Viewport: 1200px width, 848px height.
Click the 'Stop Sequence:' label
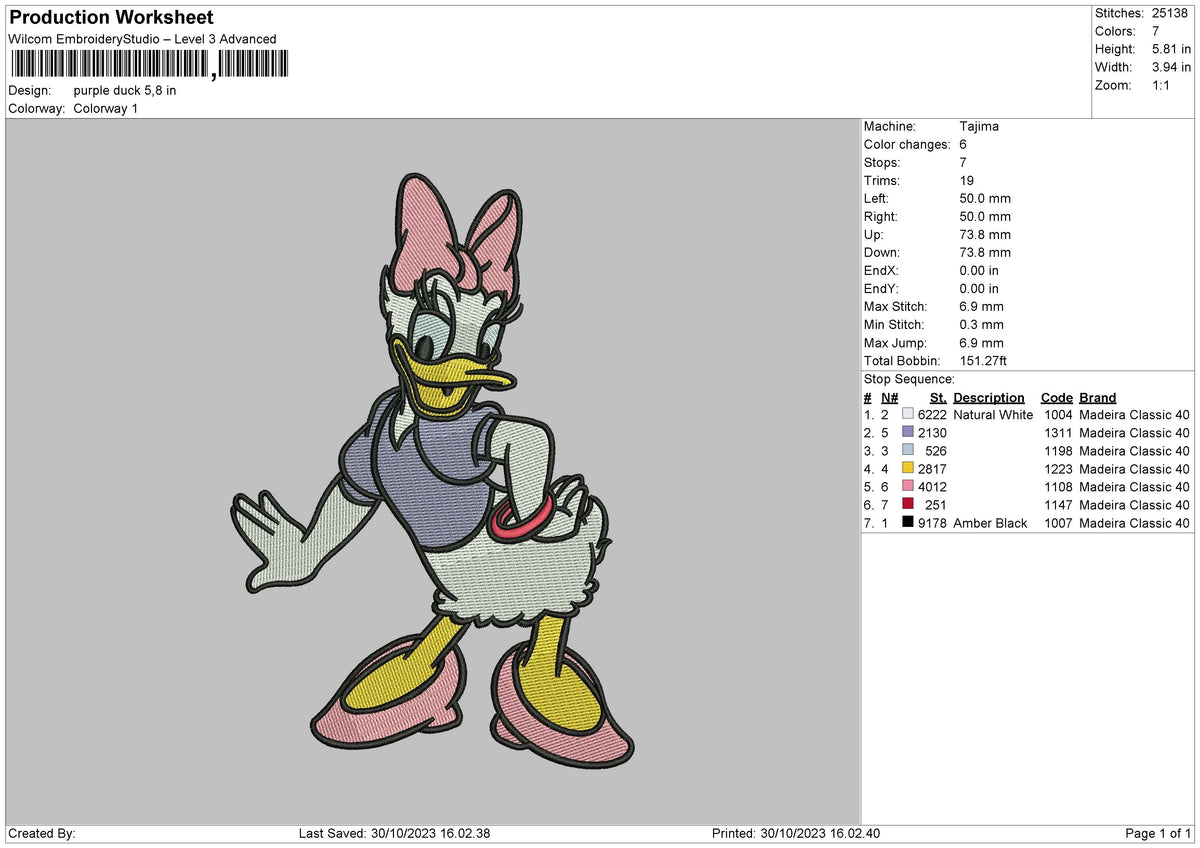point(909,379)
